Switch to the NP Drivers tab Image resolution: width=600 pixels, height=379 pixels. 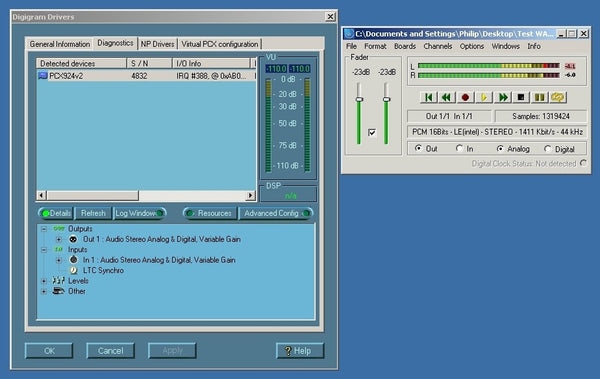tap(157, 44)
